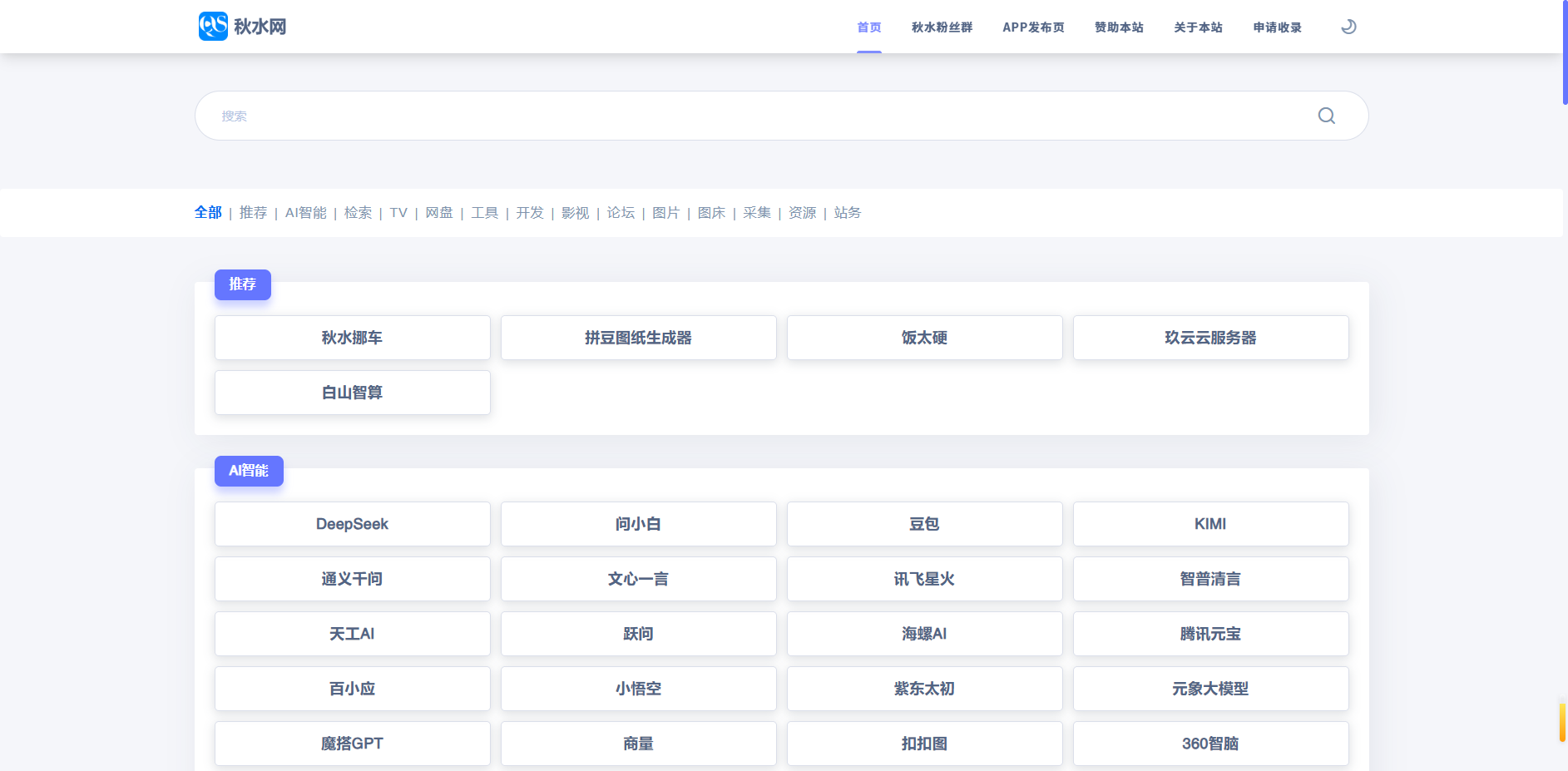The width and height of the screenshot is (1568, 771).
Task: Click the search magnifier icon
Action: [1327, 116]
